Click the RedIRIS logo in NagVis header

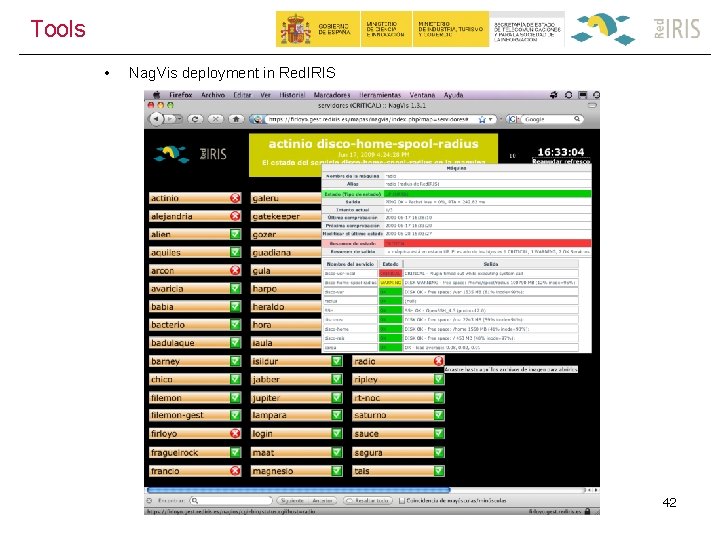[x=190, y=154]
